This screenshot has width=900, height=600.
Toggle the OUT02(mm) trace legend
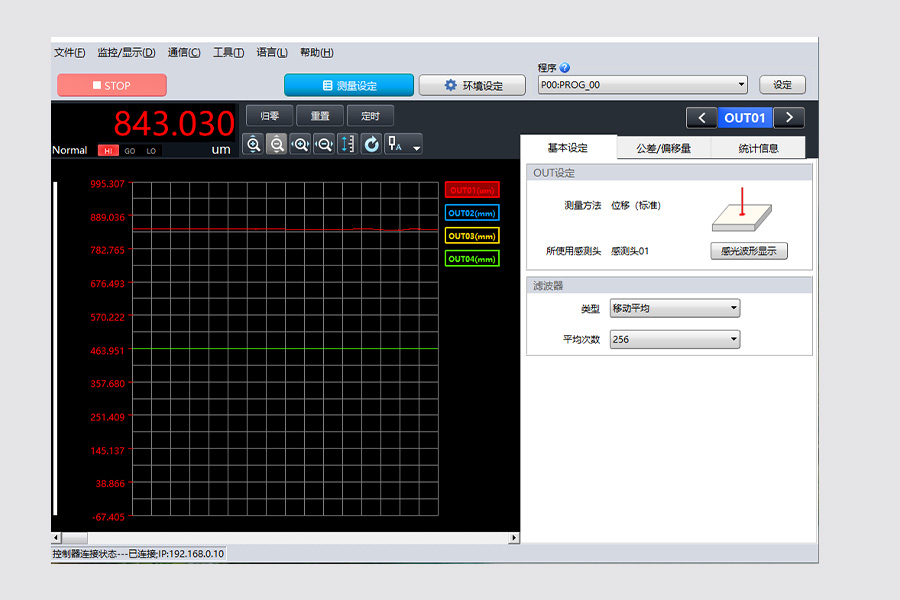pos(472,213)
